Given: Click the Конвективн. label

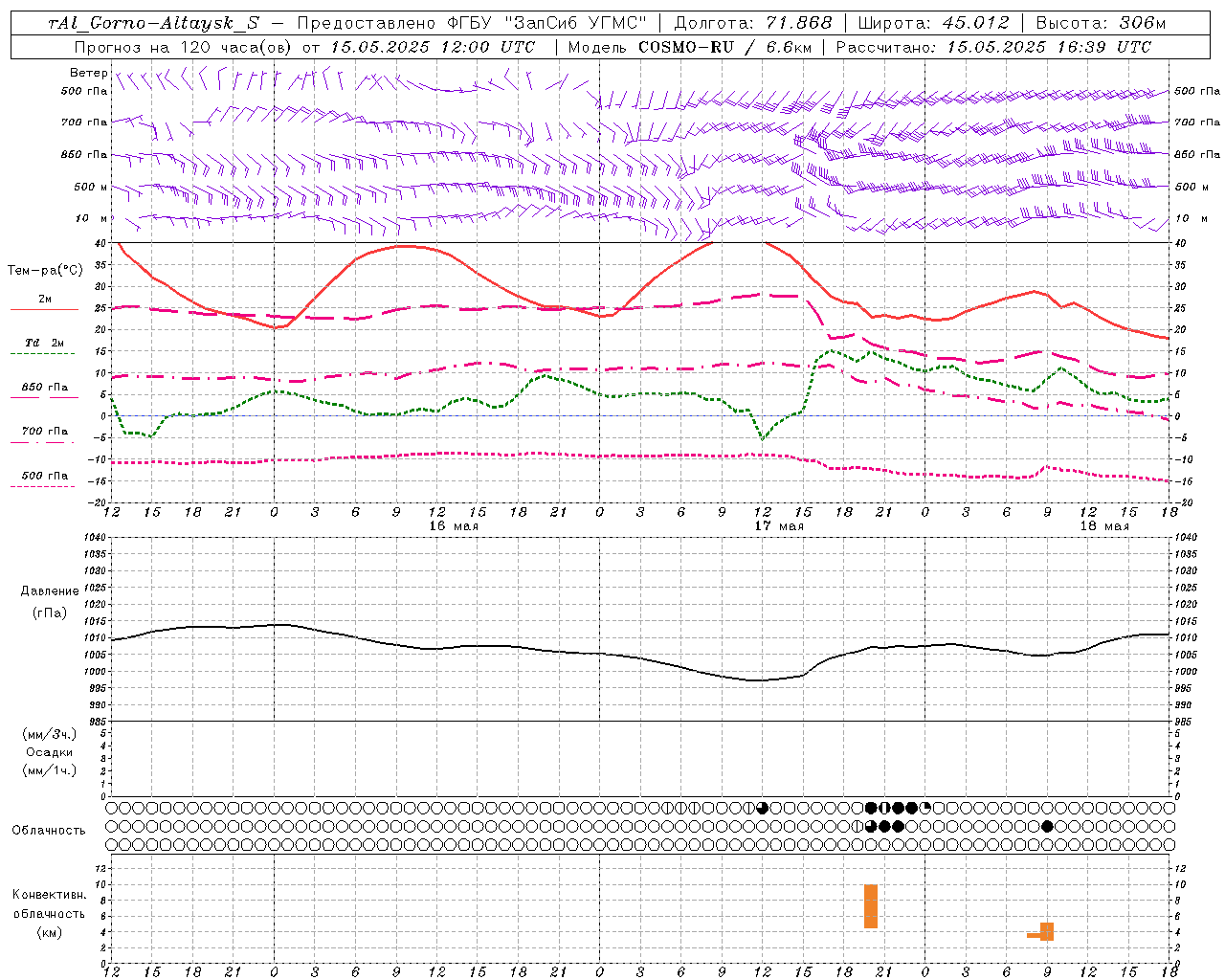Looking at the screenshot, I should click(50, 895).
